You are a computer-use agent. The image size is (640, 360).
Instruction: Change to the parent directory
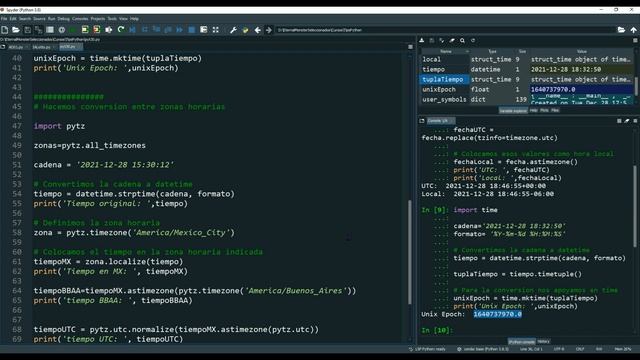pos(633,30)
